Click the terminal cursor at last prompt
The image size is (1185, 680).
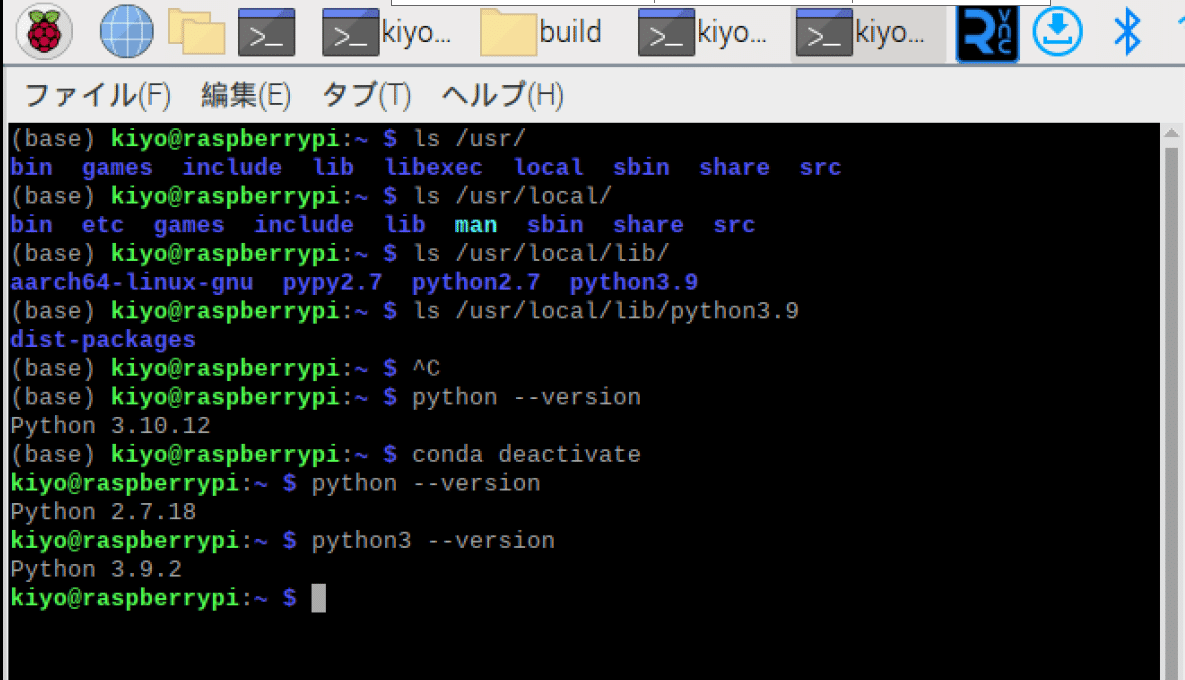pyautogui.click(x=318, y=598)
